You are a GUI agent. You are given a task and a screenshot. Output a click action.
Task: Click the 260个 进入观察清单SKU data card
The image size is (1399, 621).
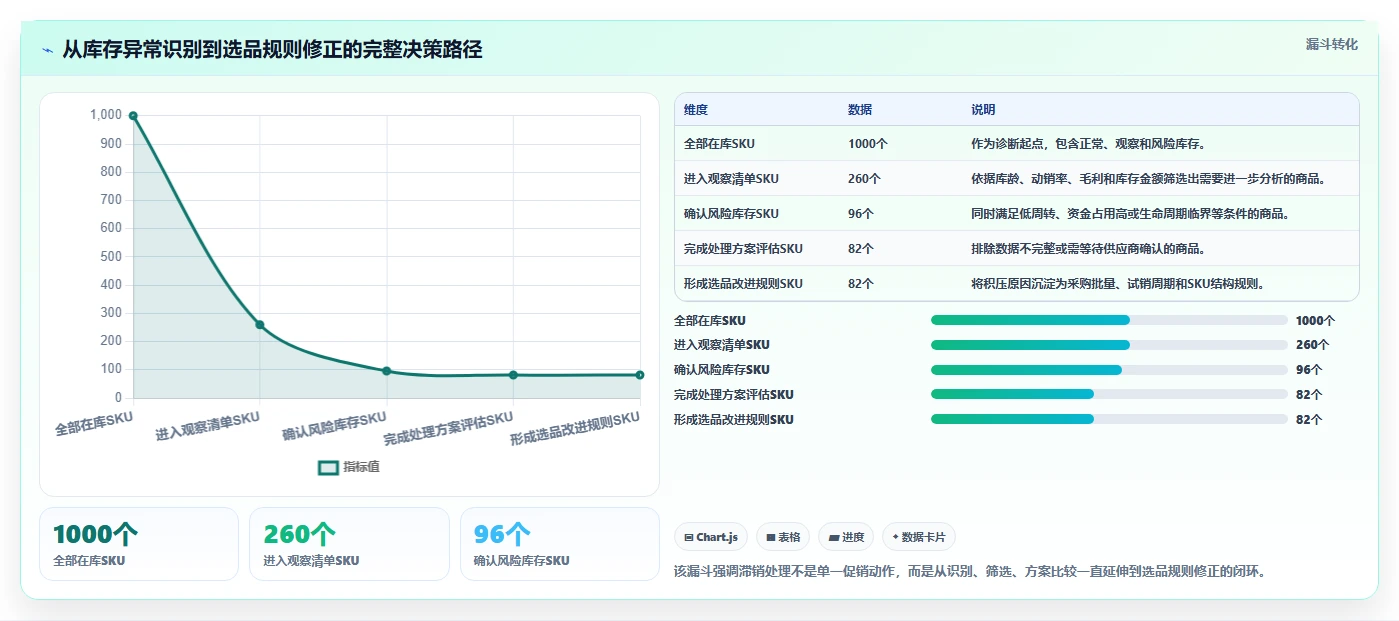coord(349,544)
